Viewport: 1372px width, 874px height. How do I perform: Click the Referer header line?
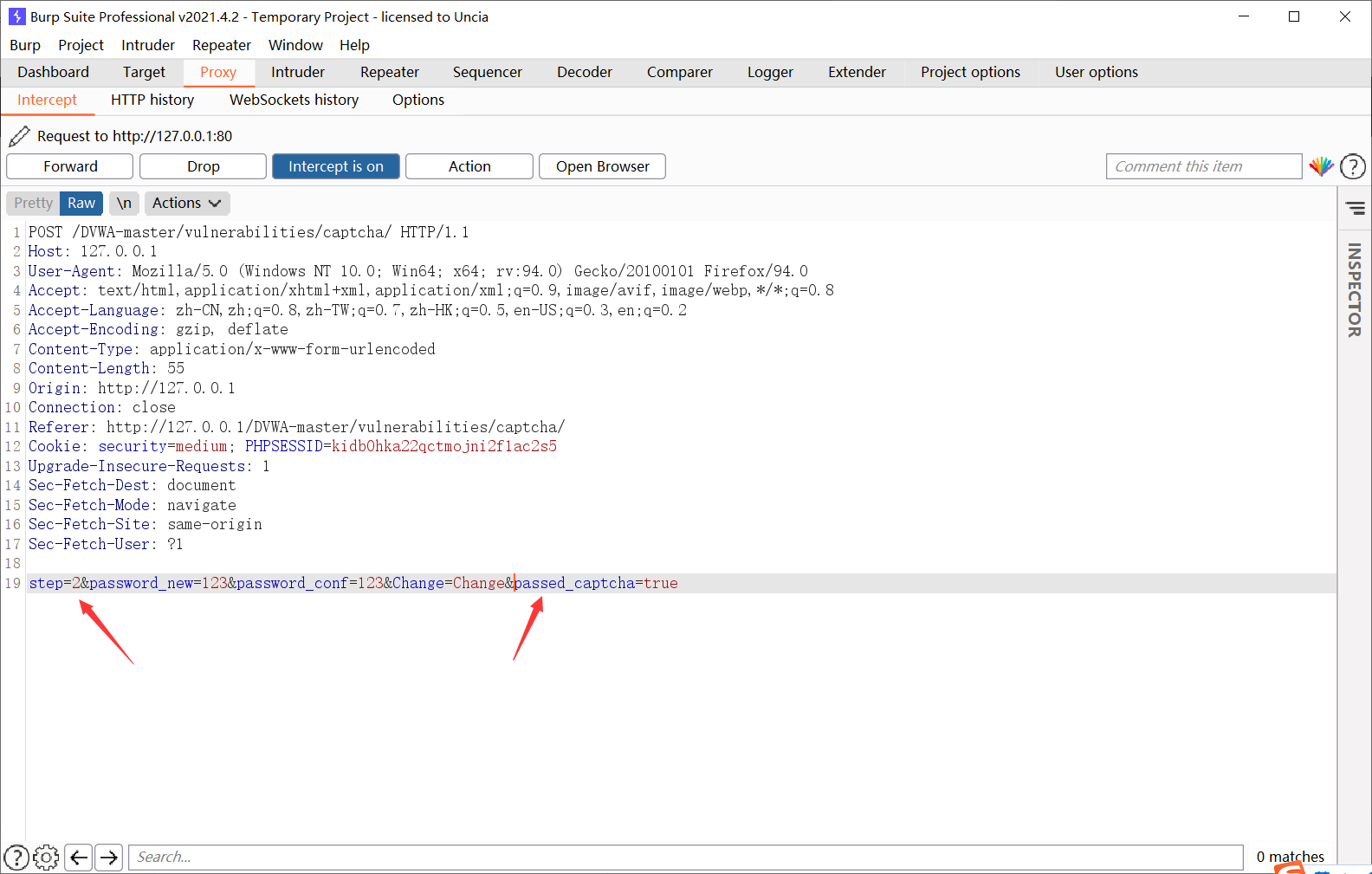tap(296, 427)
